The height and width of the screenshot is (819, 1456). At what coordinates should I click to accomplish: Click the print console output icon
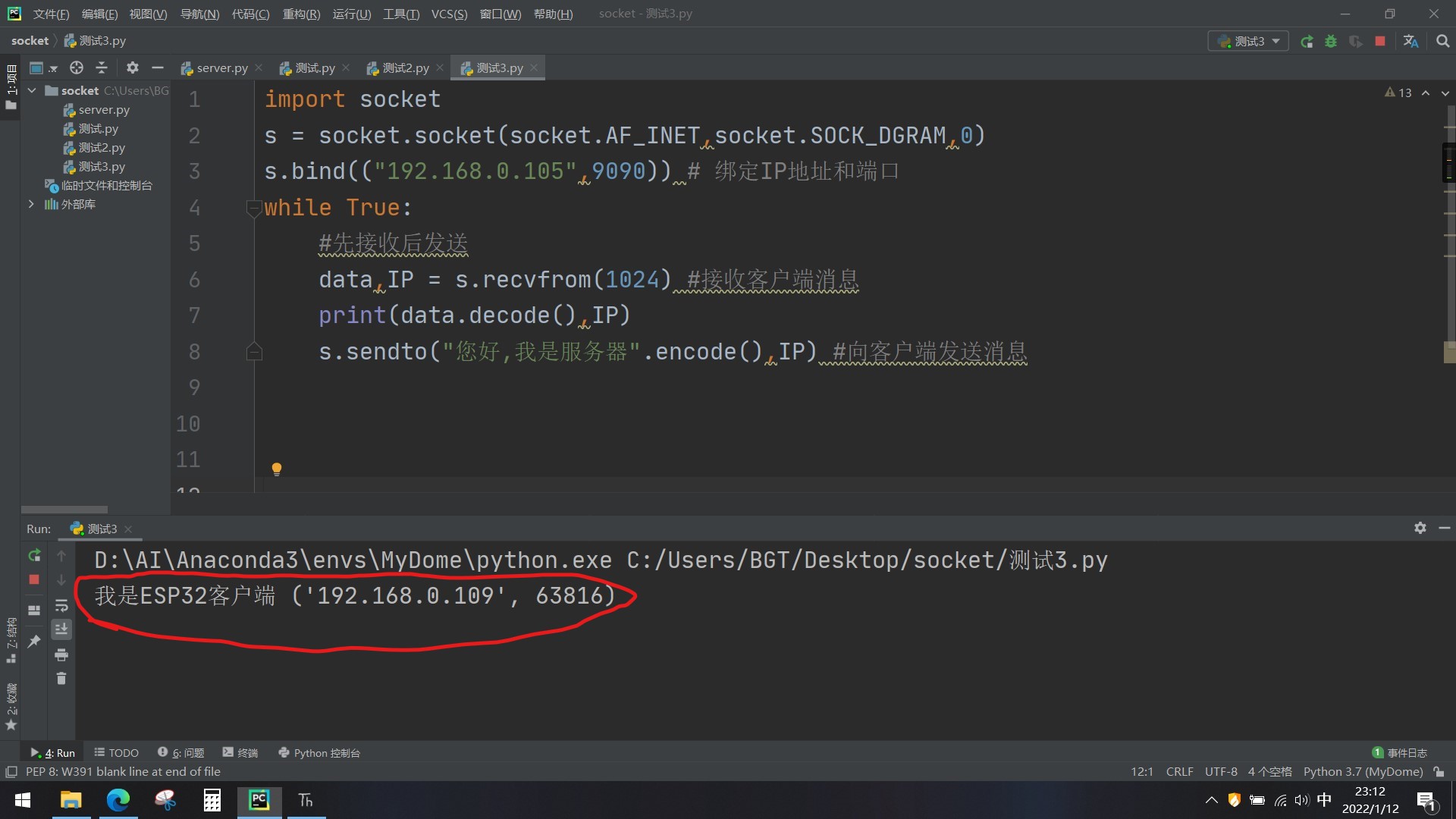coord(61,654)
